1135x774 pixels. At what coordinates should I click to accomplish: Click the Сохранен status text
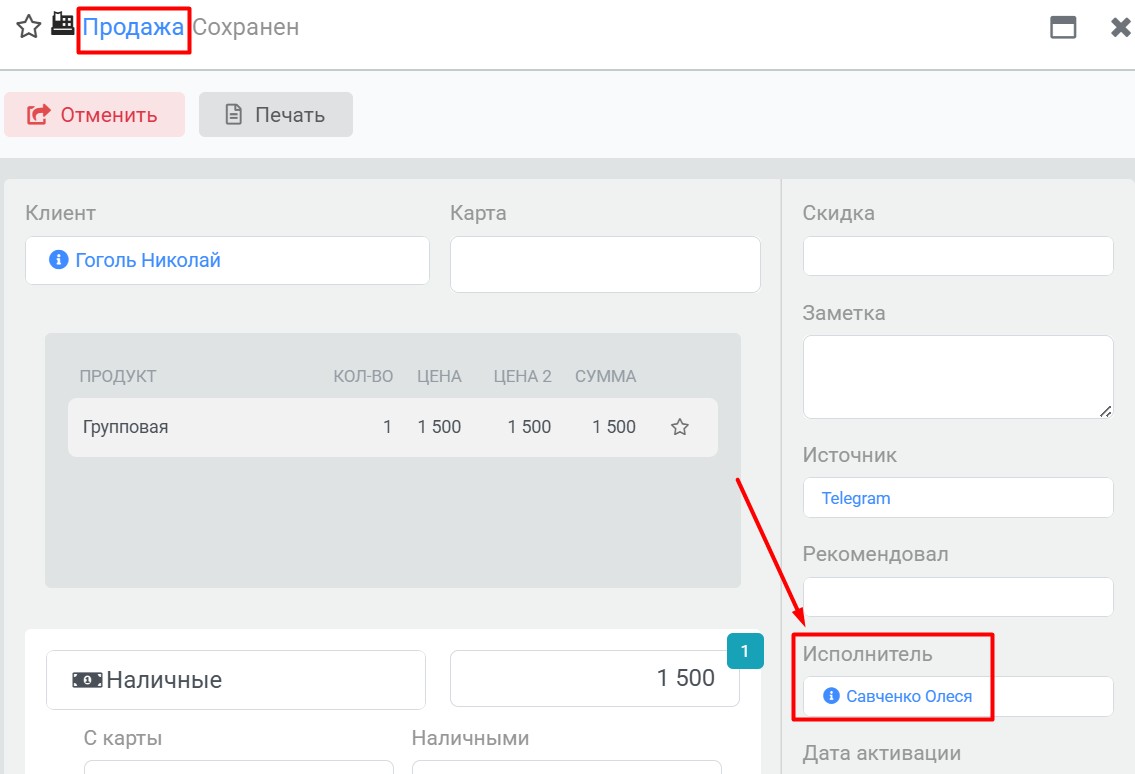click(x=246, y=28)
